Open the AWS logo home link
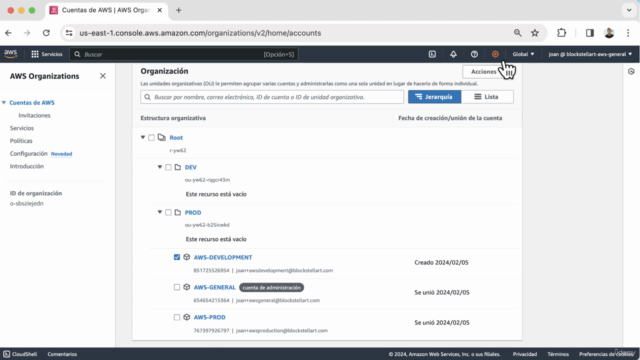Viewport: 640px width, 360px height. [11, 54]
